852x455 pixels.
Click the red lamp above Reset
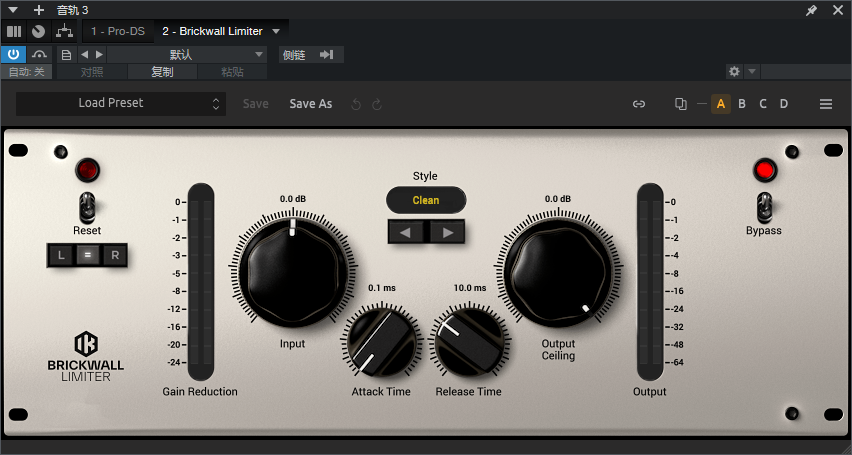tap(87, 170)
